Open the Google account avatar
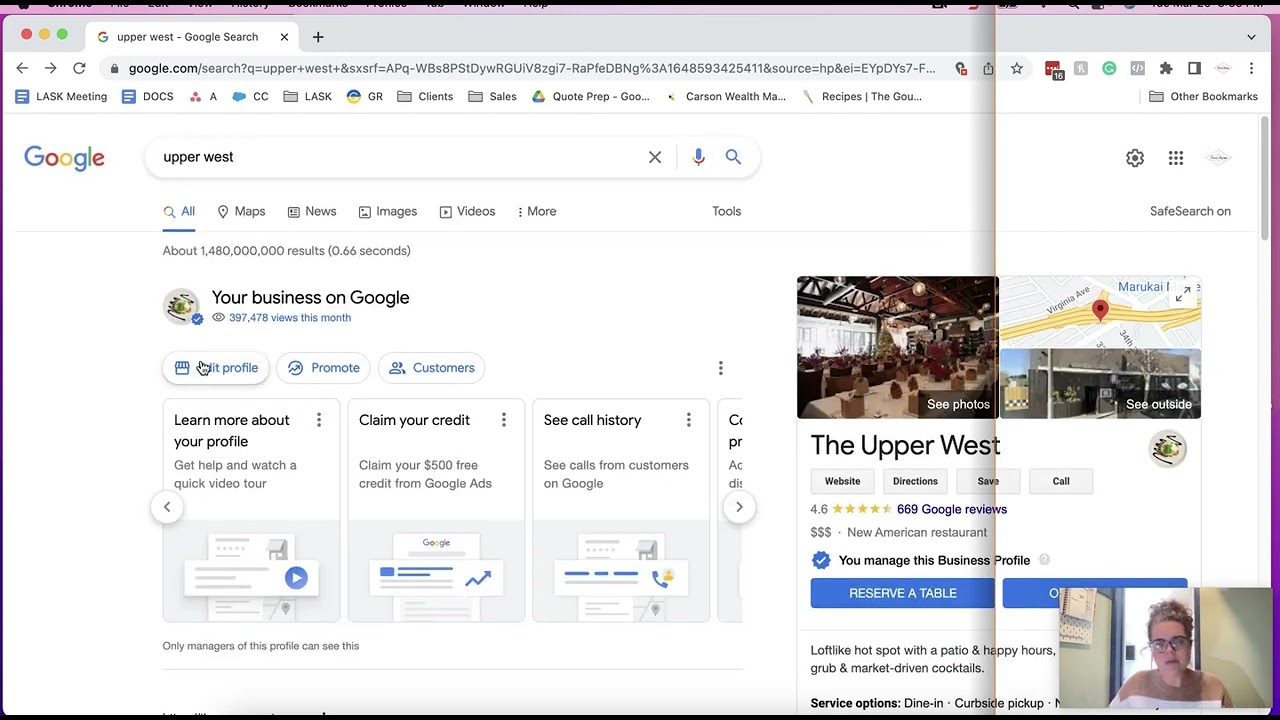Image resolution: width=1280 pixels, height=720 pixels. coord(1218,158)
